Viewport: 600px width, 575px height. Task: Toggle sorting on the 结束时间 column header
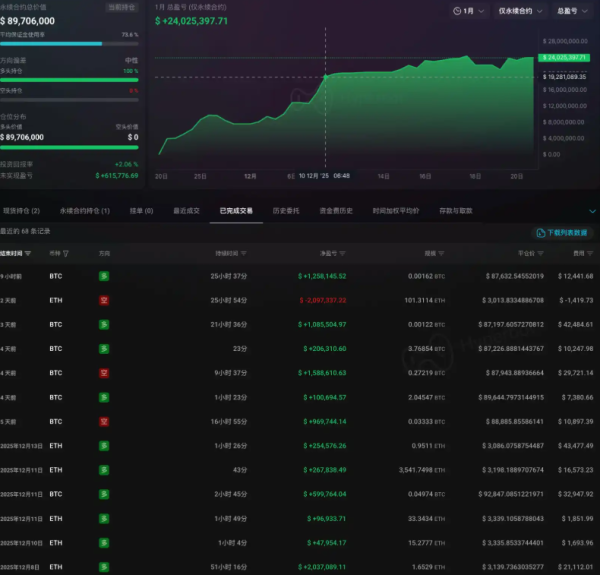(x=12, y=254)
